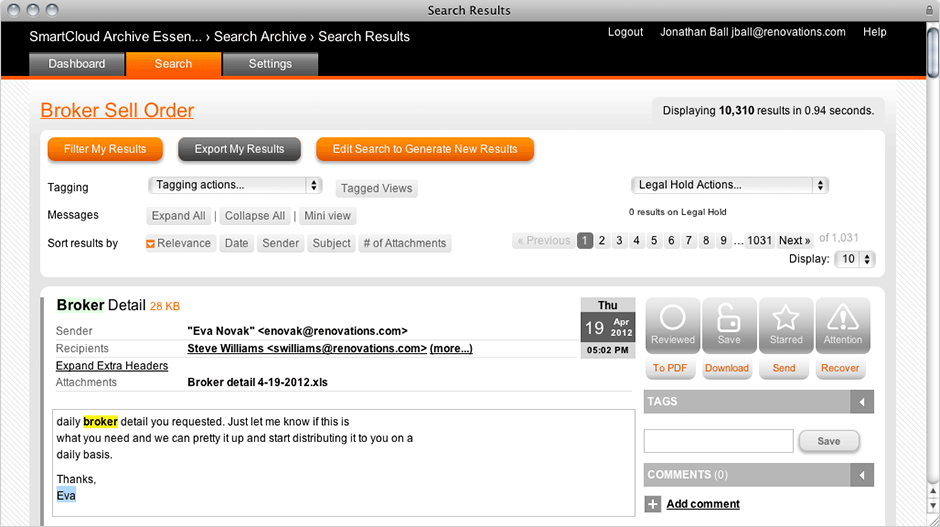940x527 pixels.
Task: Mark the message as Reviewed
Action: (x=673, y=325)
